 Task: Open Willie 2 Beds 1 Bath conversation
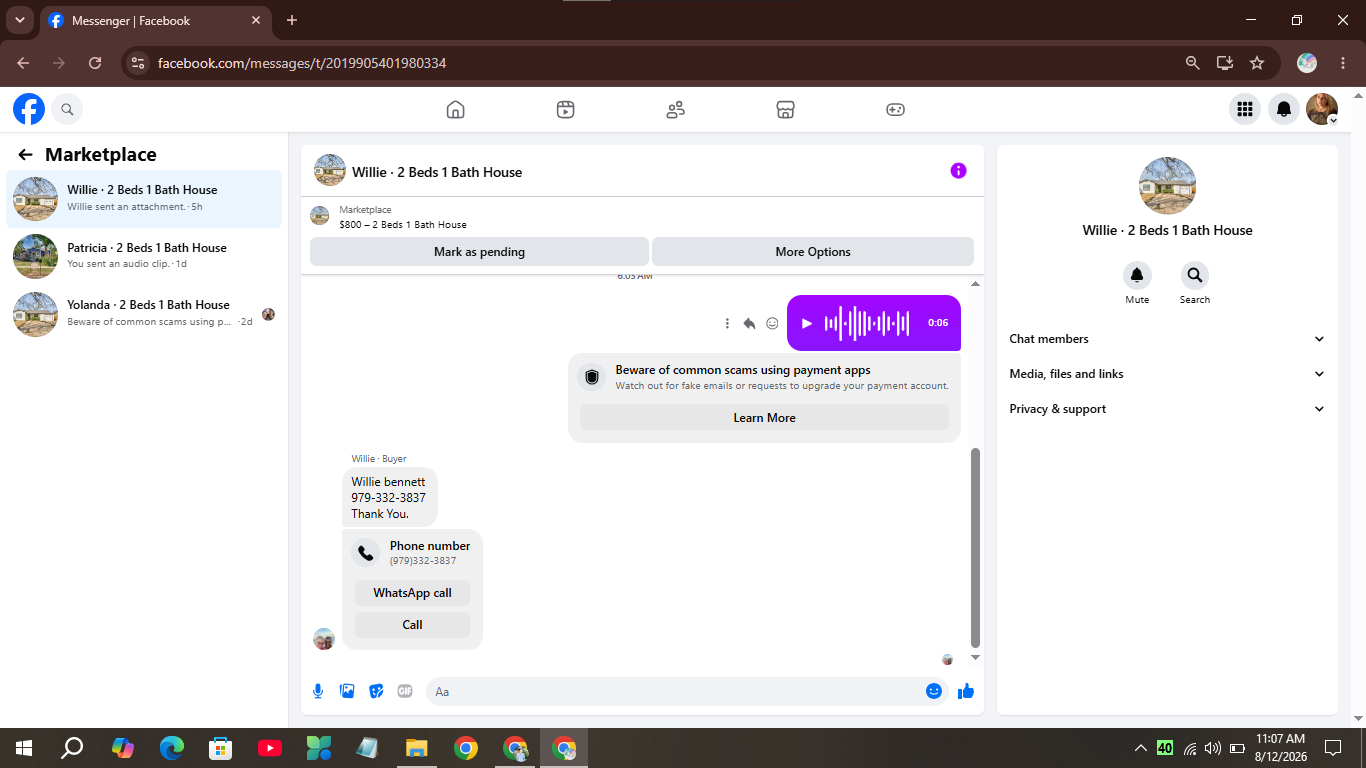(x=144, y=199)
